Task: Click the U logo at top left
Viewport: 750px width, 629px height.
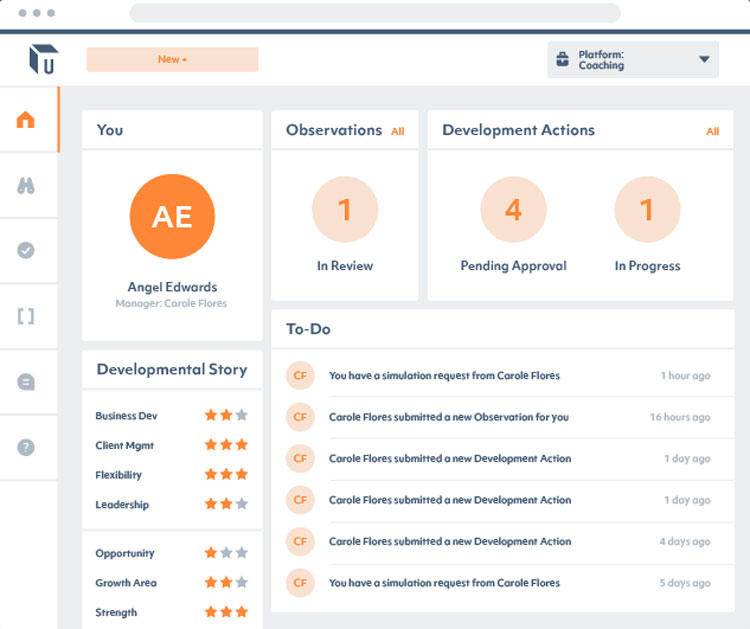Action: pyautogui.click(x=43, y=59)
